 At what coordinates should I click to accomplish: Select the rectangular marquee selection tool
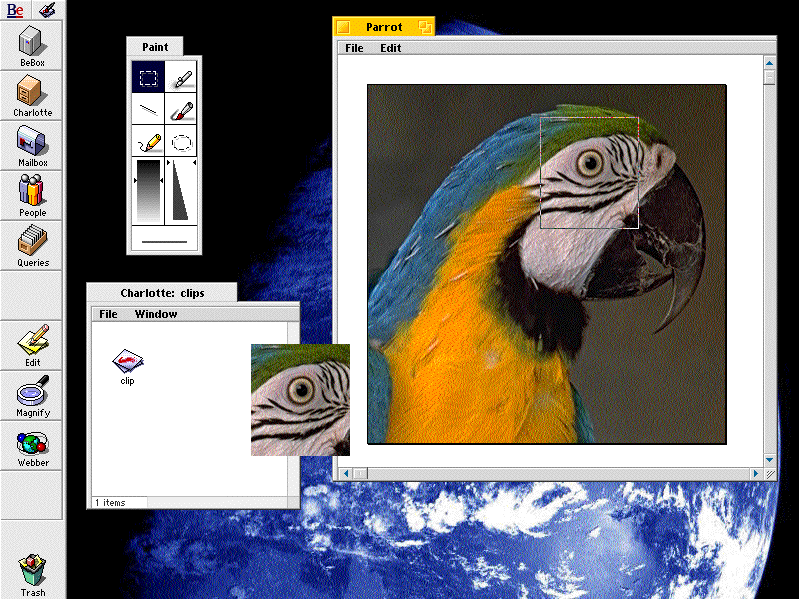point(148,77)
